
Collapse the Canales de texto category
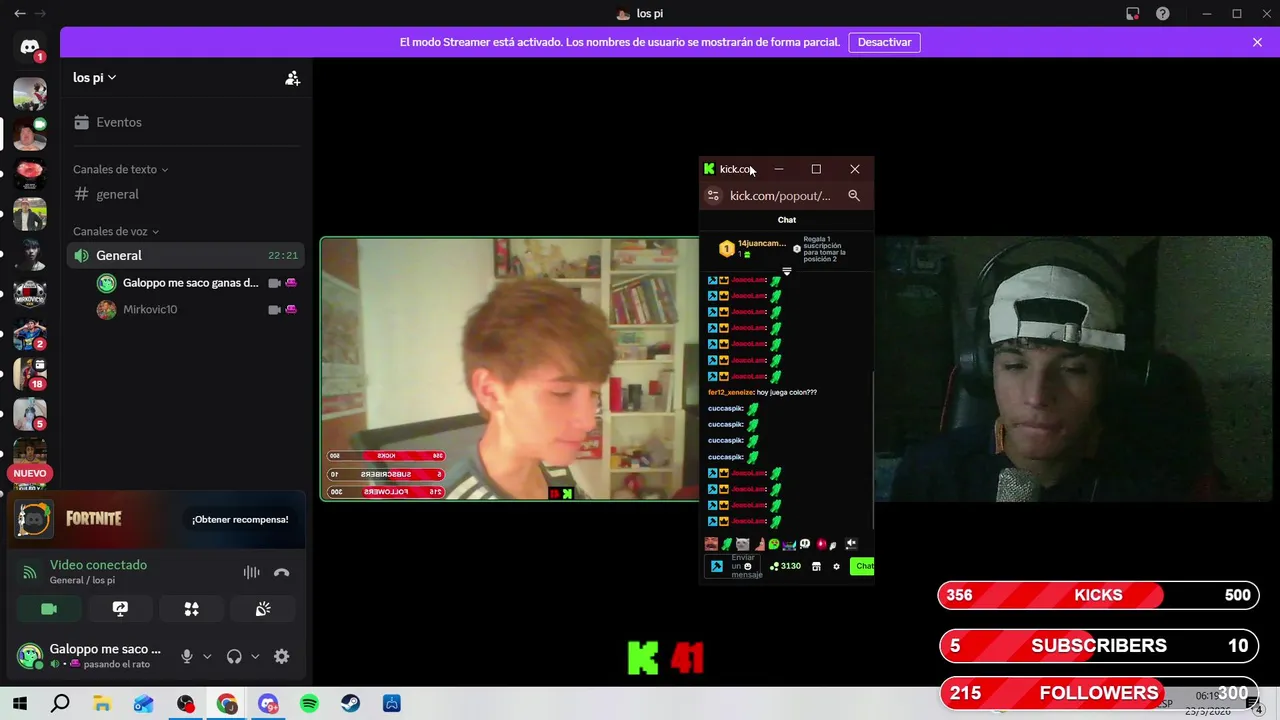click(x=120, y=170)
